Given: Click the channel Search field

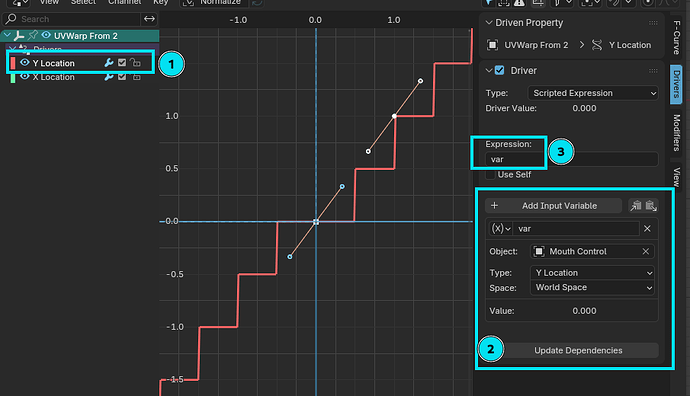Looking at the screenshot, I should pos(72,19).
